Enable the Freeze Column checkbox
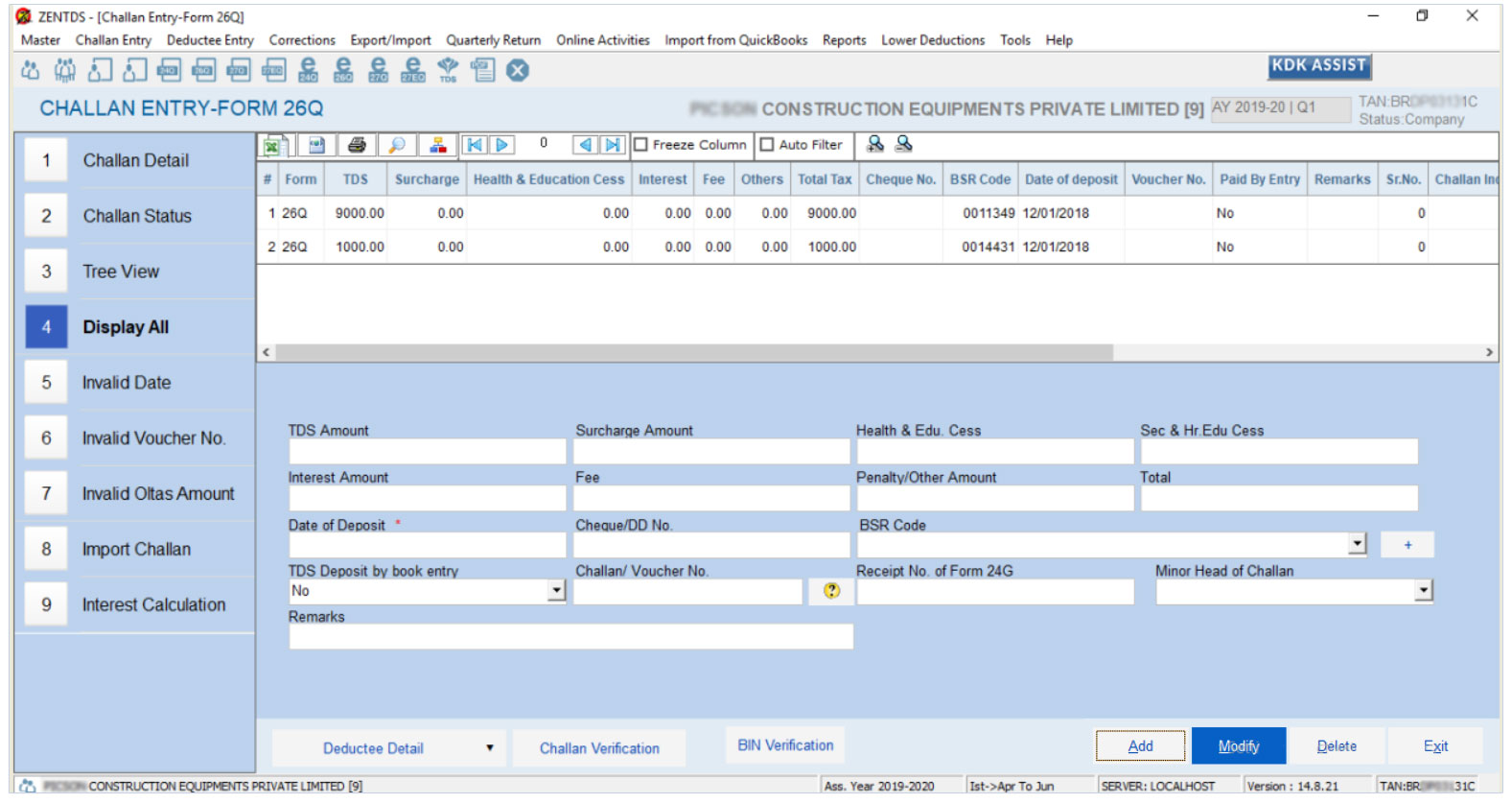The image size is (1512, 803). pos(641,145)
